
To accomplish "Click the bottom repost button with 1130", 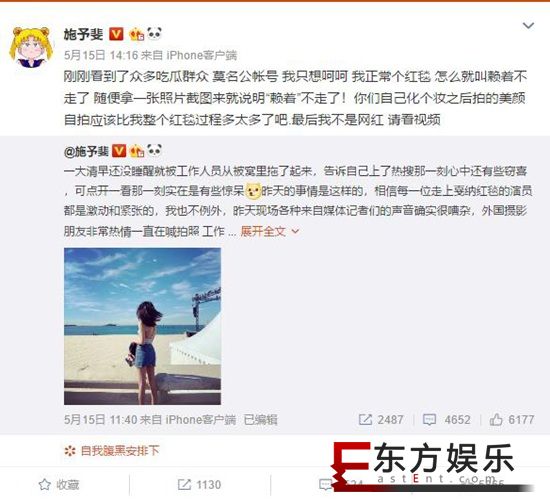I will tap(199, 484).
